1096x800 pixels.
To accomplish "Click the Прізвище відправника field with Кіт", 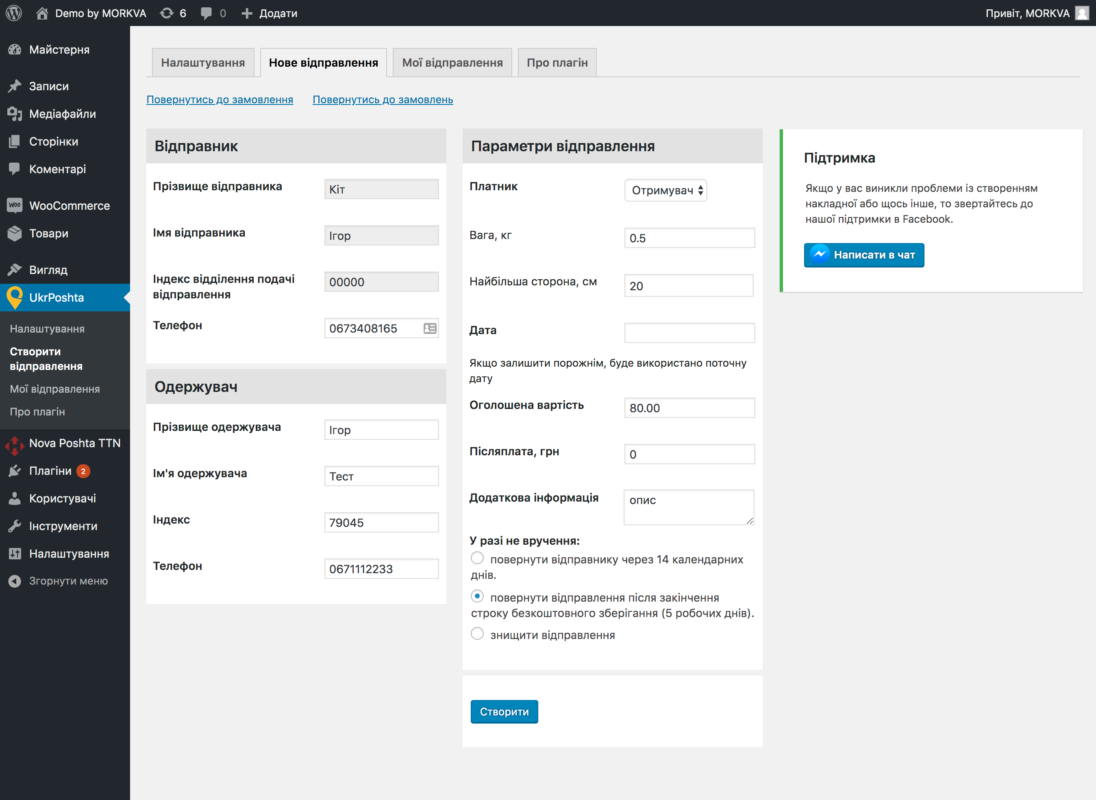I will click(382, 189).
